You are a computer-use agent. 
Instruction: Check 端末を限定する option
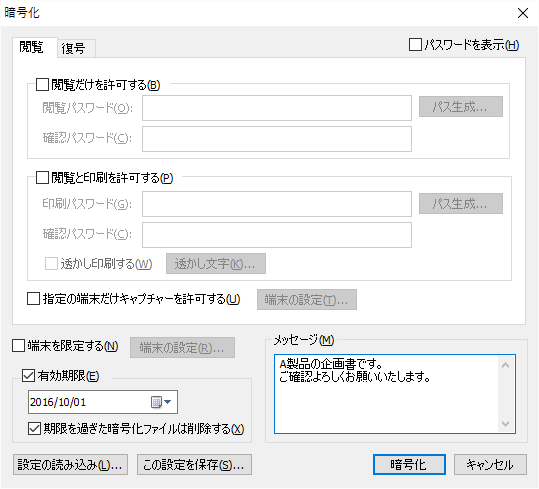click(18, 346)
